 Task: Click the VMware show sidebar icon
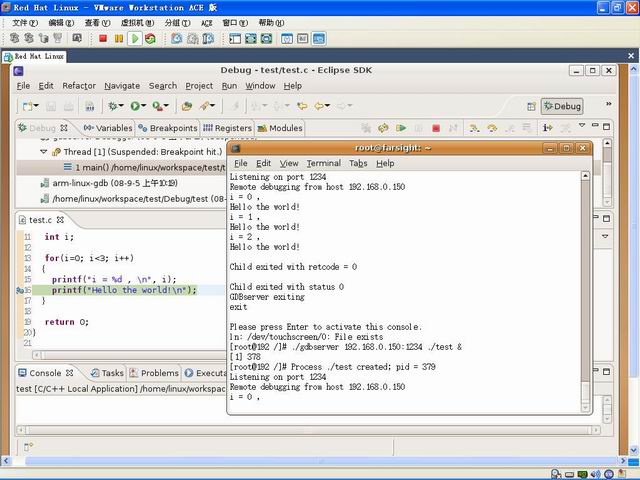(x=235, y=39)
